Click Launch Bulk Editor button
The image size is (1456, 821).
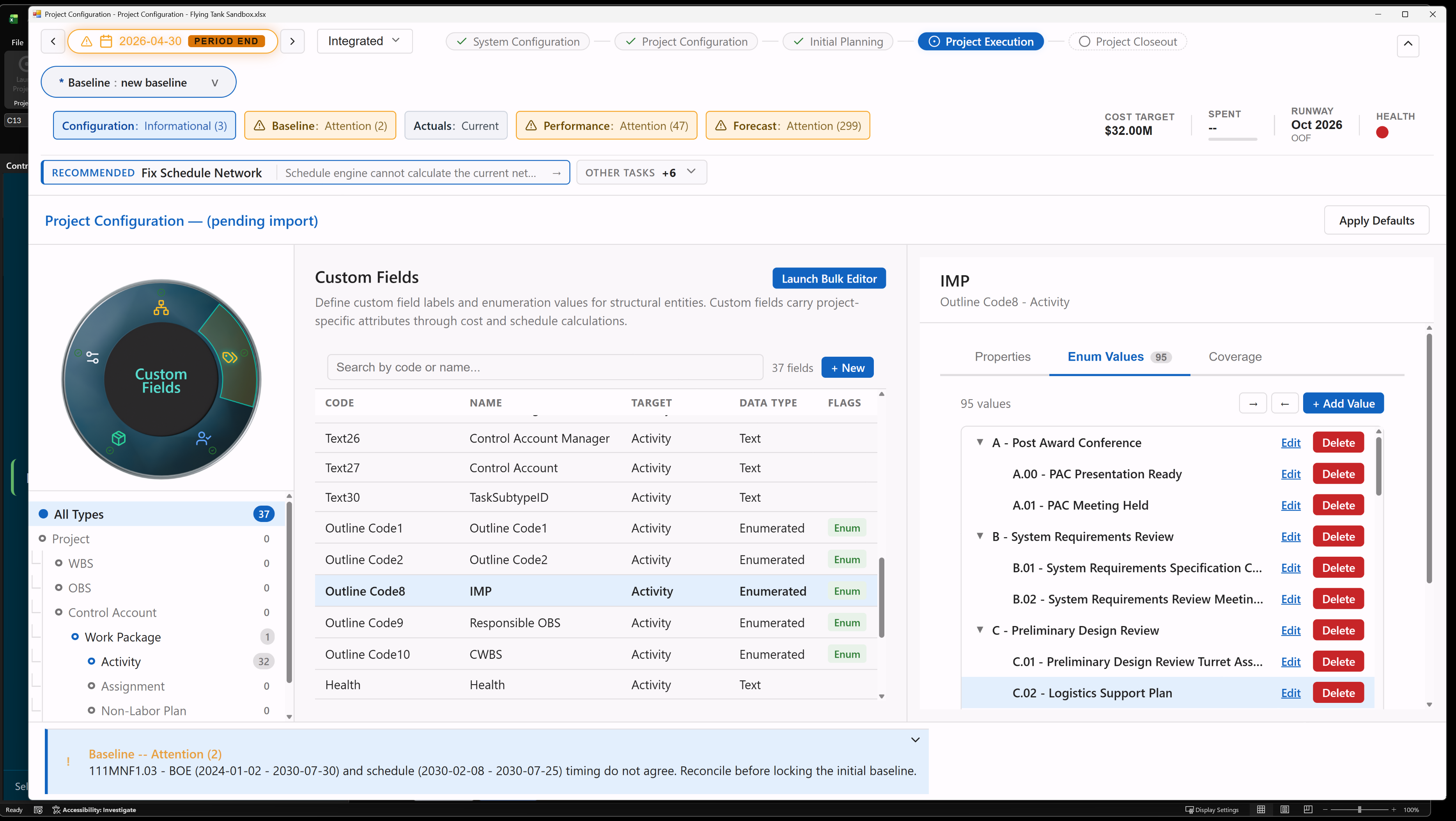pyautogui.click(x=829, y=279)
